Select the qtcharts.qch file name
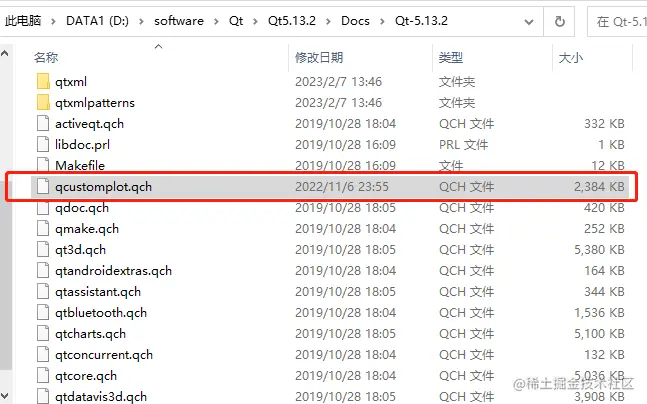 pyautogui.click(x=90, y=334)
